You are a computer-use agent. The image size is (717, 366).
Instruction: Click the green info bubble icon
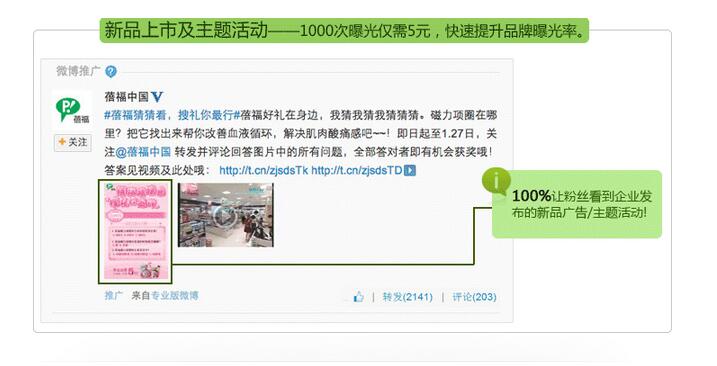click(x=496, y=181)
